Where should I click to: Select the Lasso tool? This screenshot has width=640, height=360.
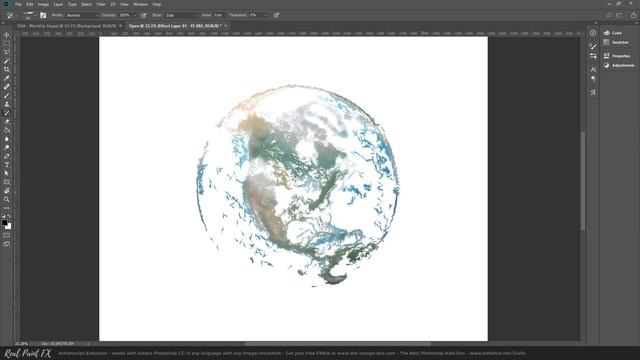[7, 52]
